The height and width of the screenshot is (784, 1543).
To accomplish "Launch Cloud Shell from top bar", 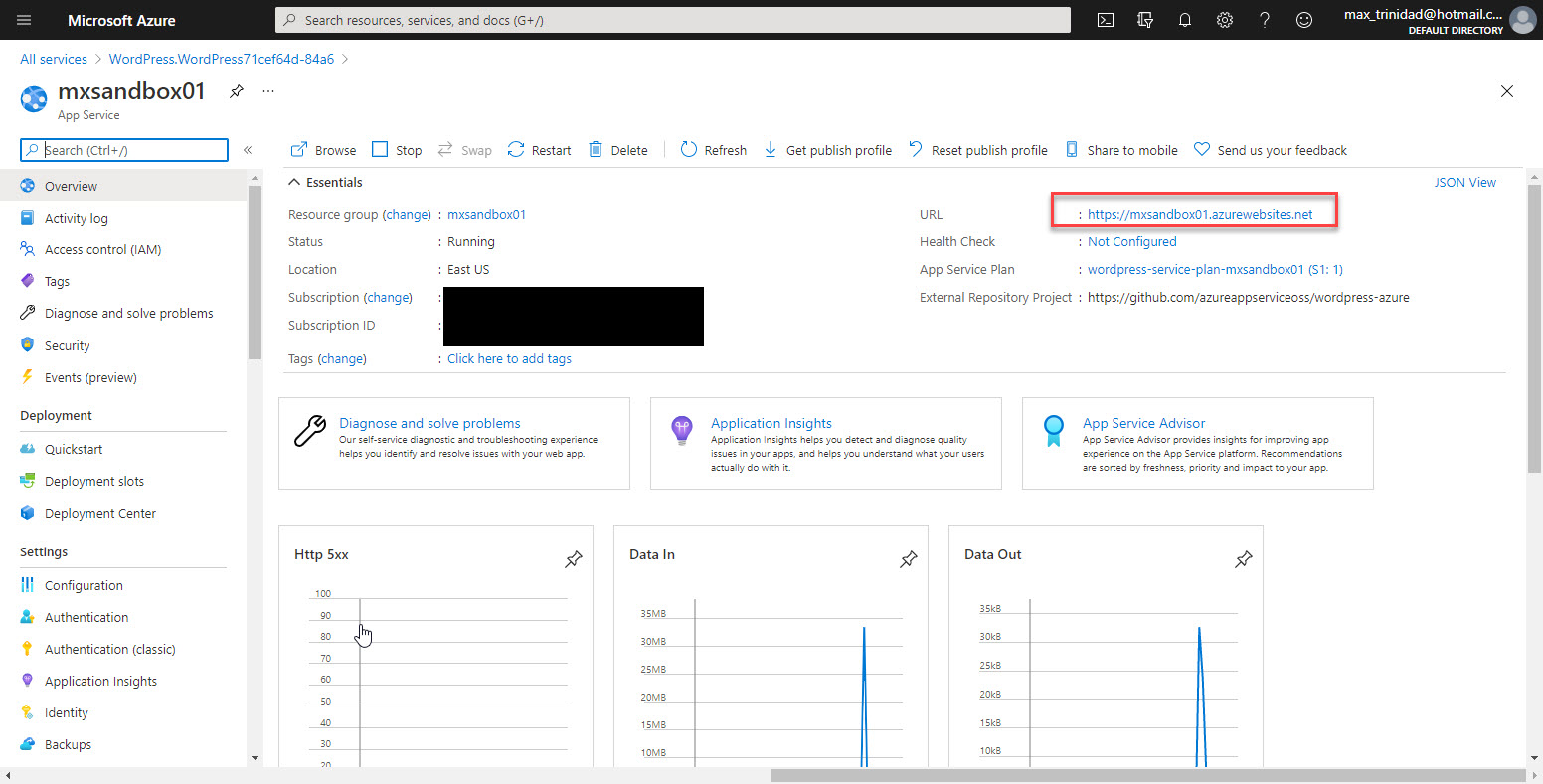I will (1105, 20).
